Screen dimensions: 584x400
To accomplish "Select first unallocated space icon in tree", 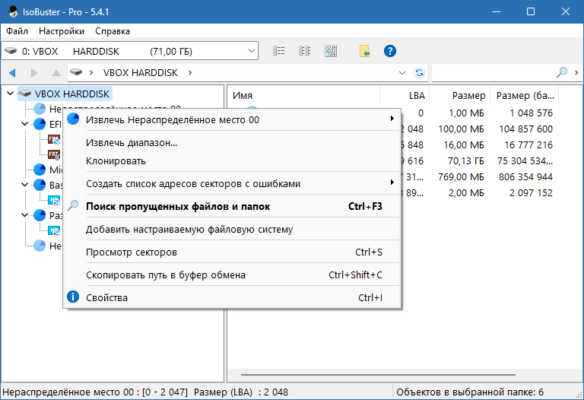I will [39, 109].
